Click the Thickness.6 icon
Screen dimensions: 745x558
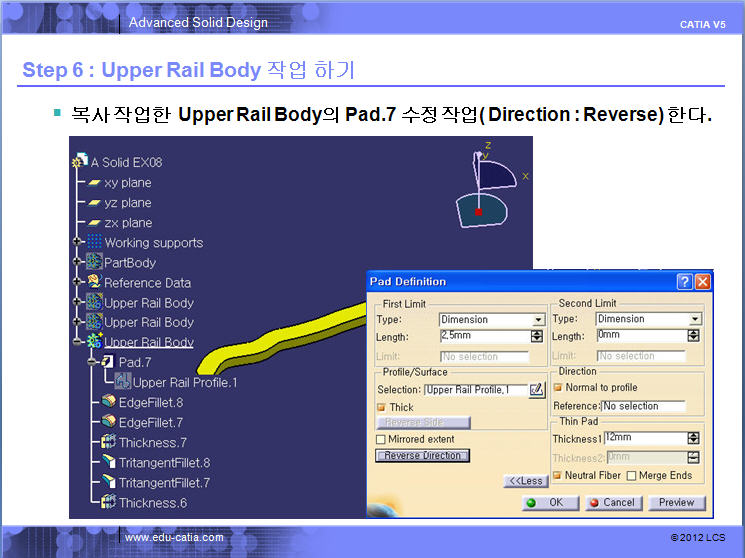tap(108, 501)
